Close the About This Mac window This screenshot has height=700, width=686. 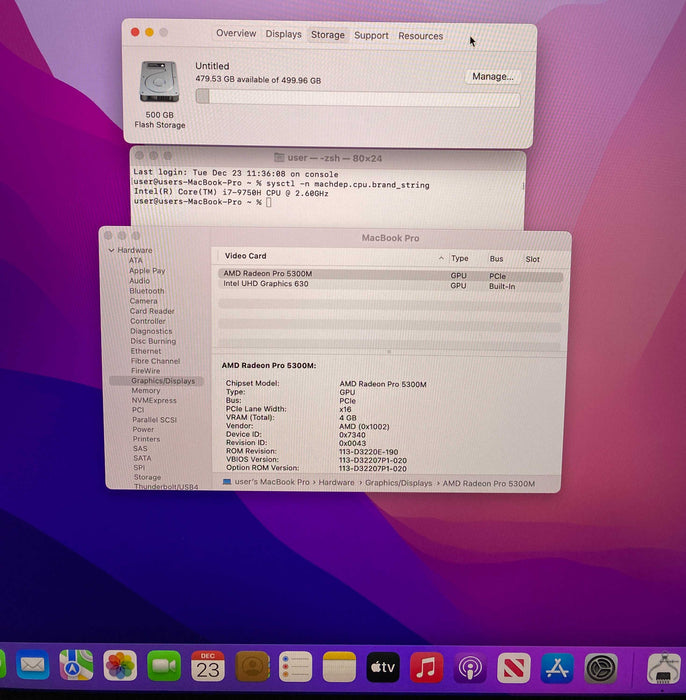point(135,32)
